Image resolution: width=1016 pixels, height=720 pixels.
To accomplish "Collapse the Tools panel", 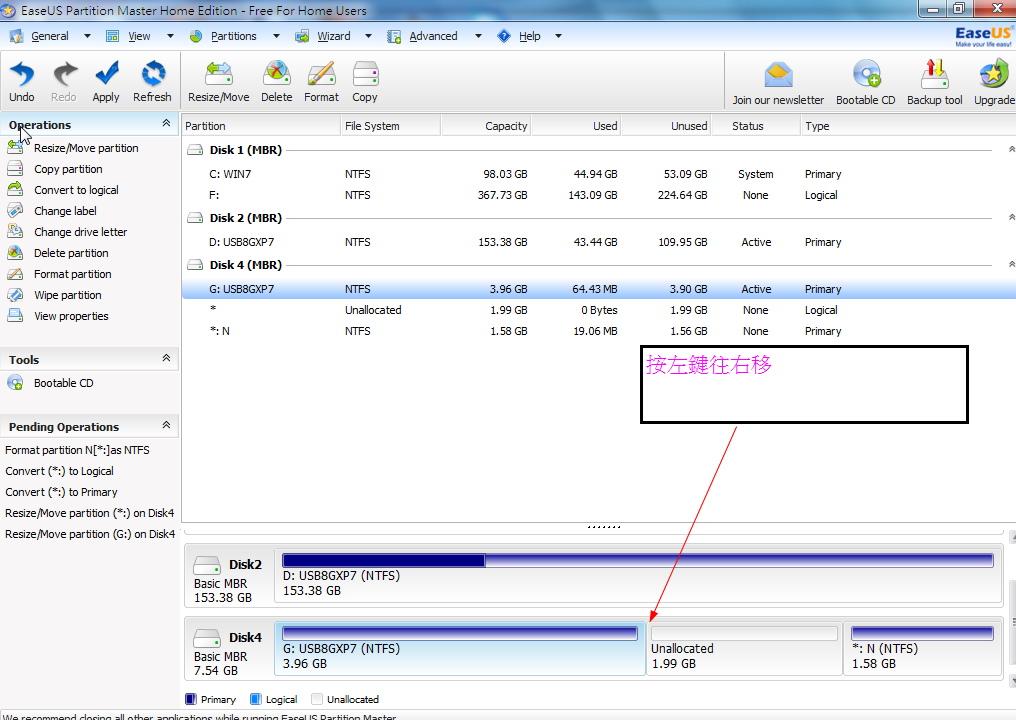I will point(167,358).
